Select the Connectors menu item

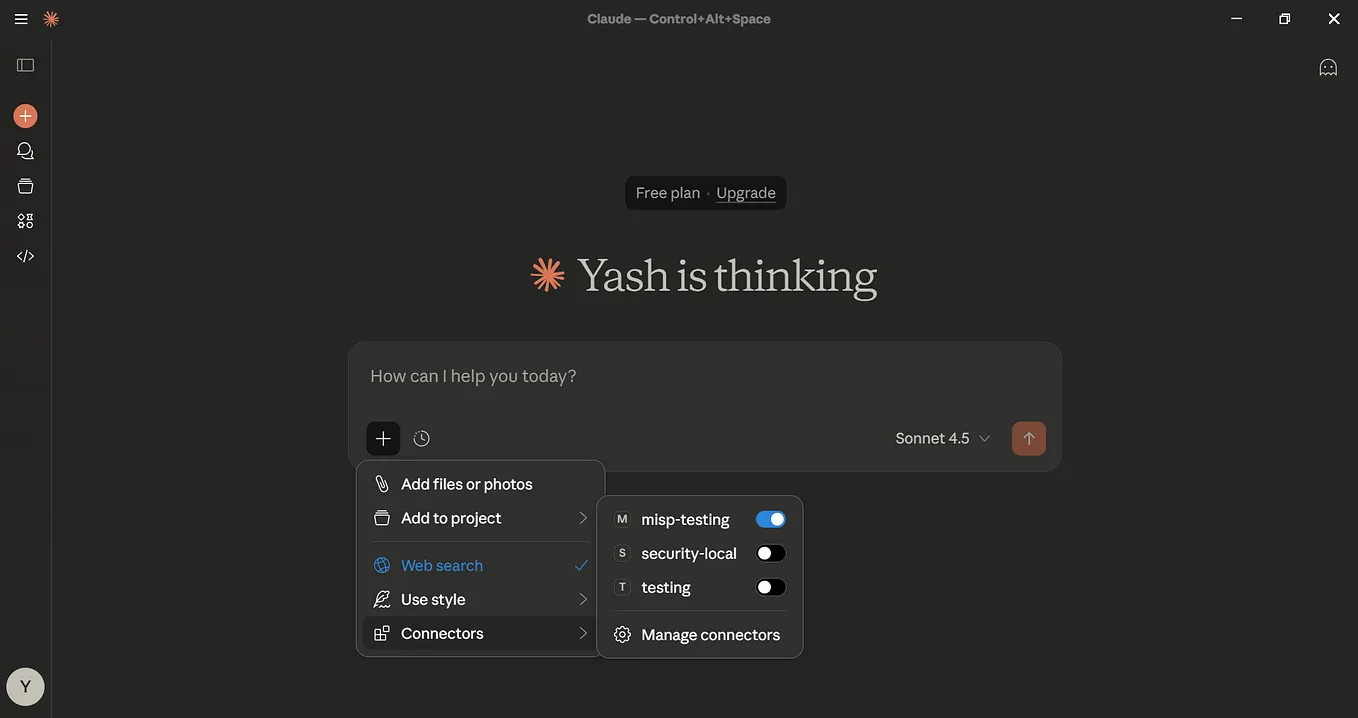click(481, 634)
